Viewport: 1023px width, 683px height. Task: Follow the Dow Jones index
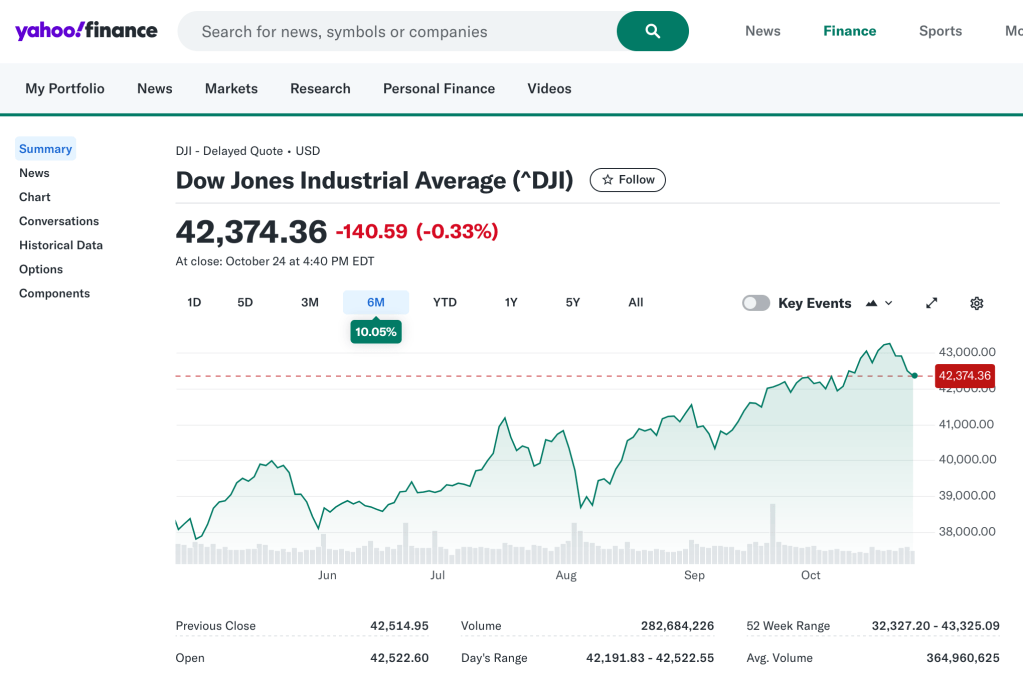coord(627,180)
